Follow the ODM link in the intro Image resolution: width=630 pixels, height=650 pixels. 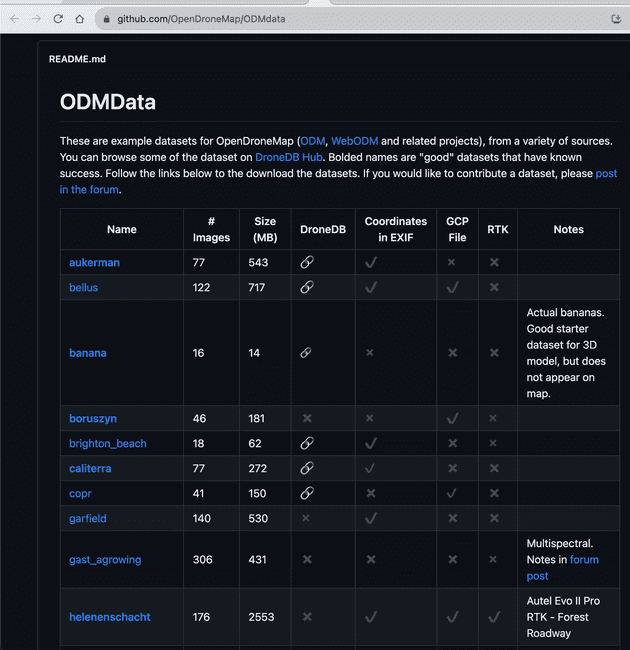pos(313,141)
